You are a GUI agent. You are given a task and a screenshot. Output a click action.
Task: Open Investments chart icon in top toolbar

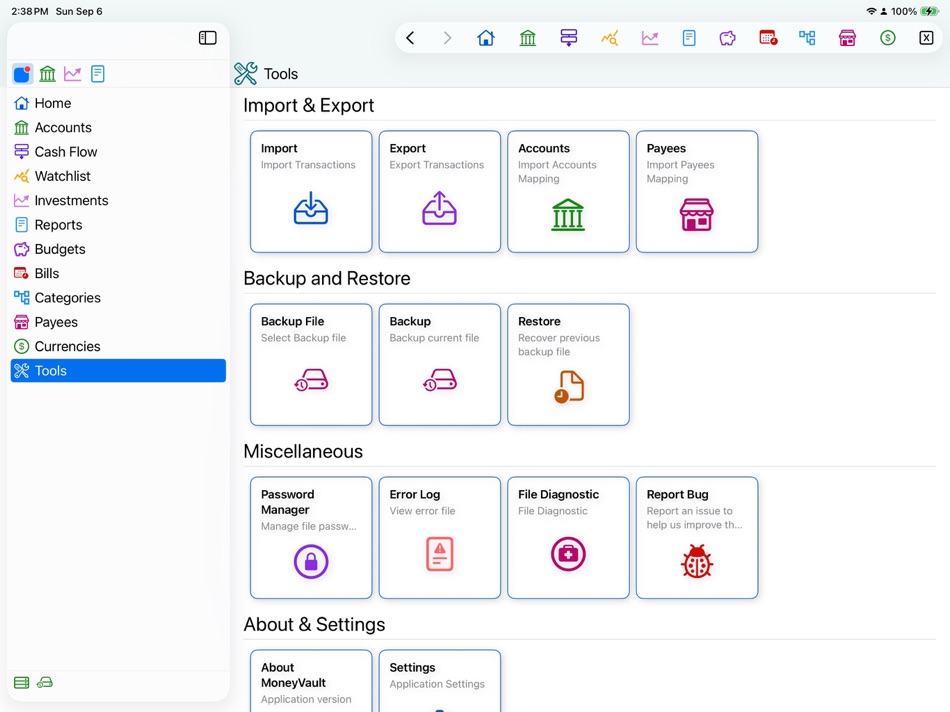650,38
